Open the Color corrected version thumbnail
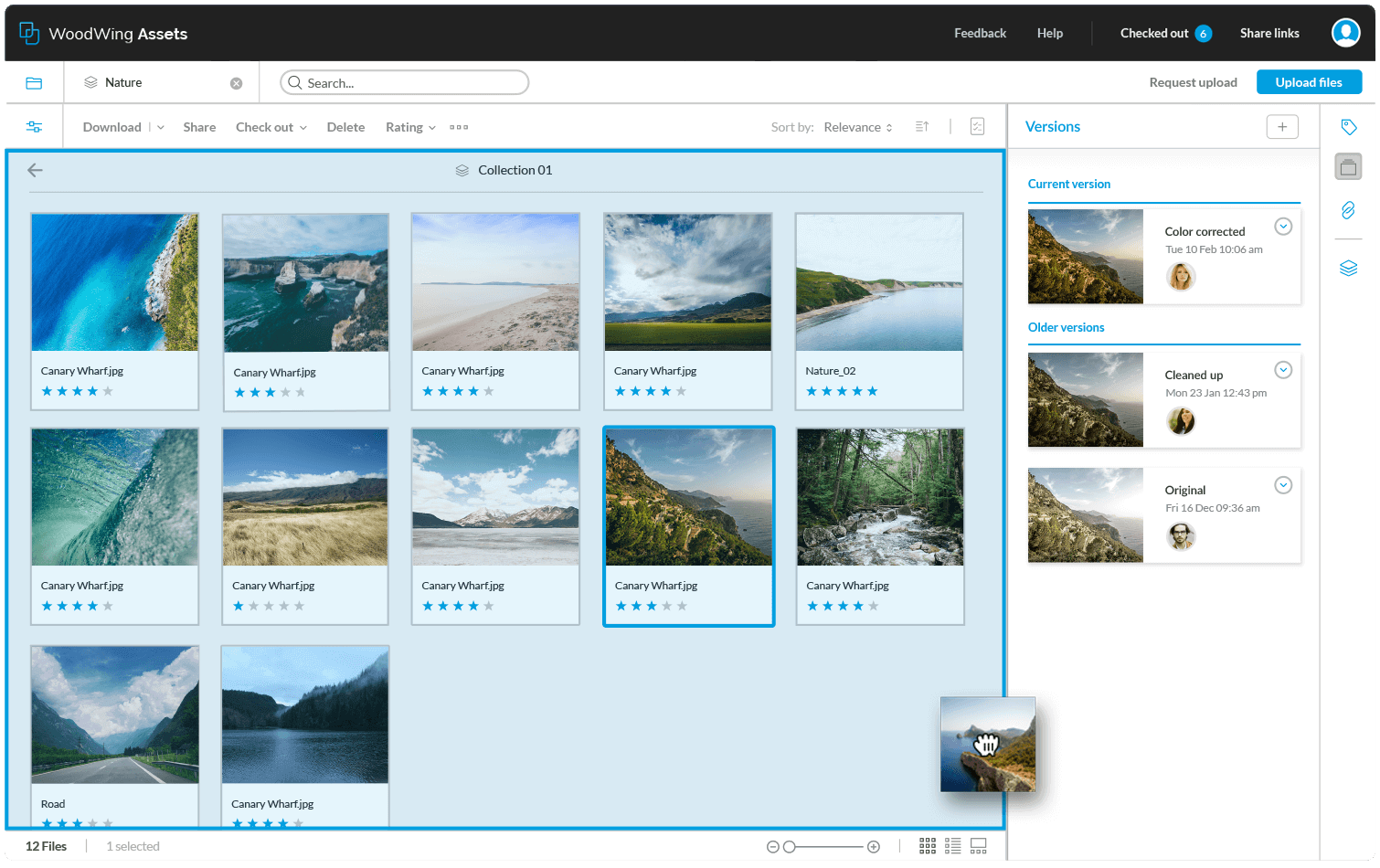The width and height of the screenshot is (1380, 868). (x=1086, y=257)
